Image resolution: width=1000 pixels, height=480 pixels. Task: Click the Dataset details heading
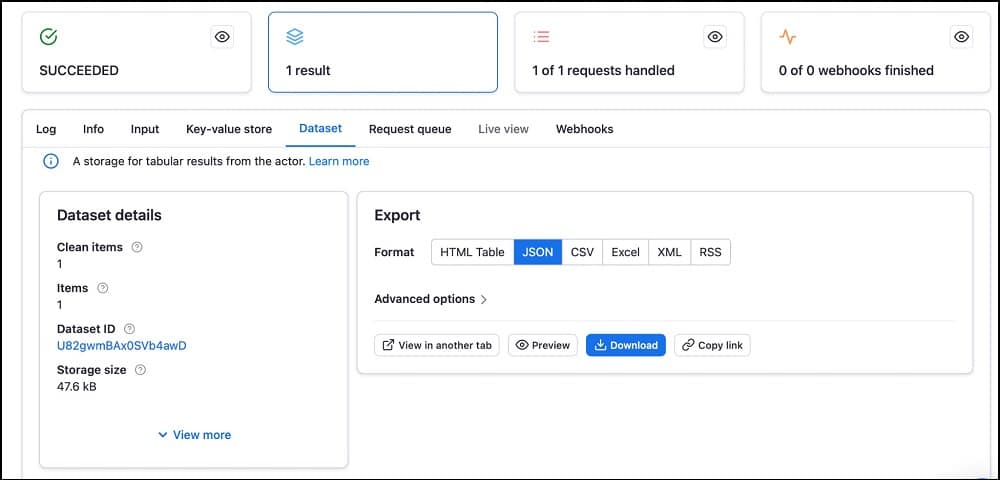tap(109, 215)
